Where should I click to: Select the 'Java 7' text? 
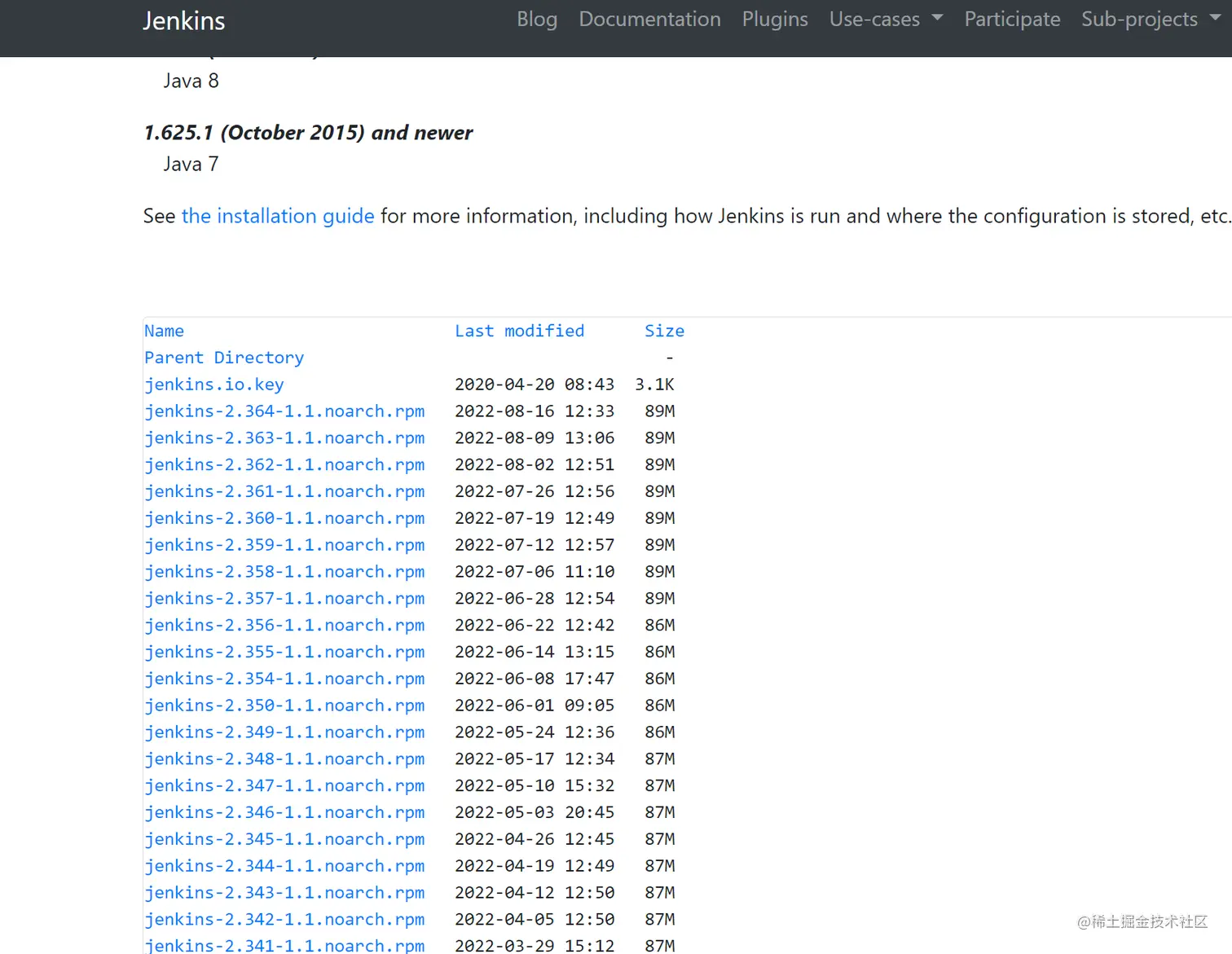pos(191,164)
